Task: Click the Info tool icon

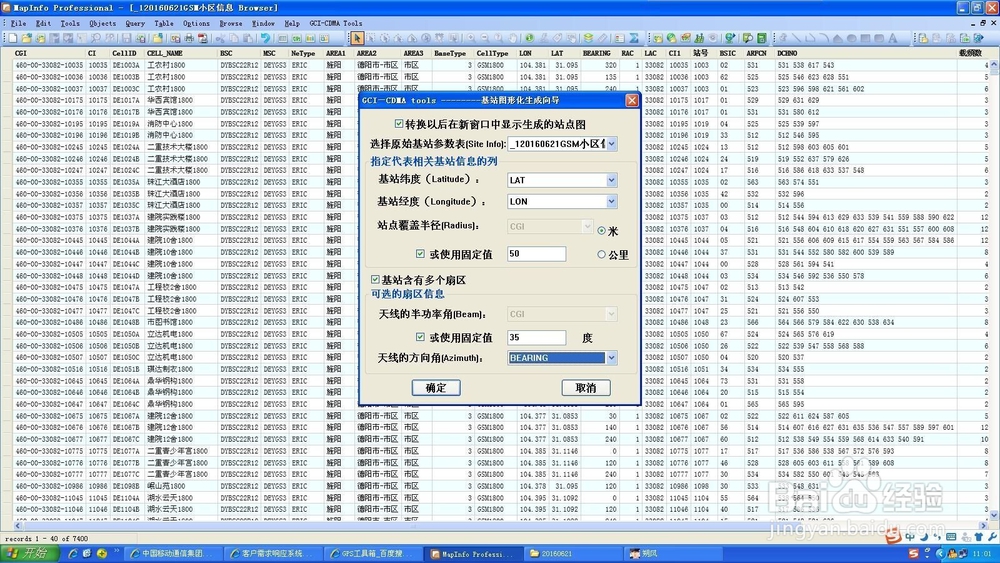Action: [x=529, y=38]
